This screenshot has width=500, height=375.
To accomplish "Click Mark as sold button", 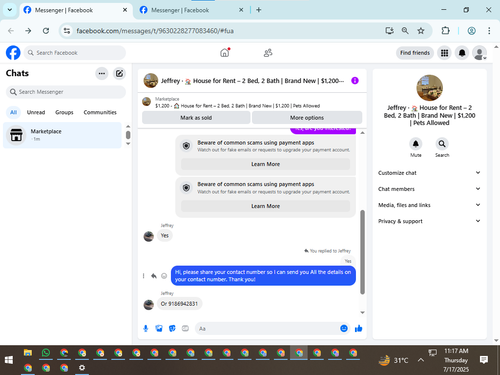I will click(x=196, y=118).
